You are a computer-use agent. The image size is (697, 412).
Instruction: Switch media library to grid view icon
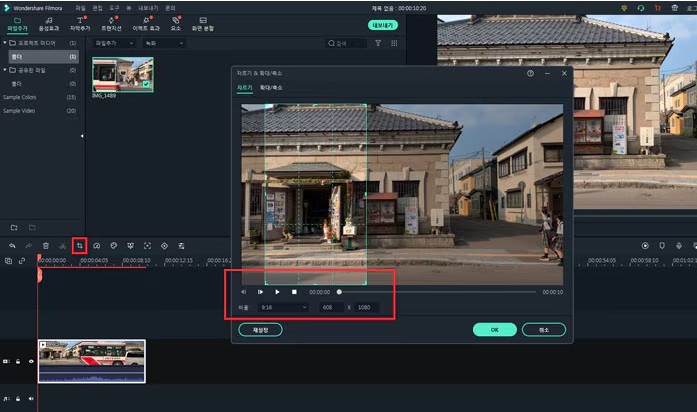(394, 43)
